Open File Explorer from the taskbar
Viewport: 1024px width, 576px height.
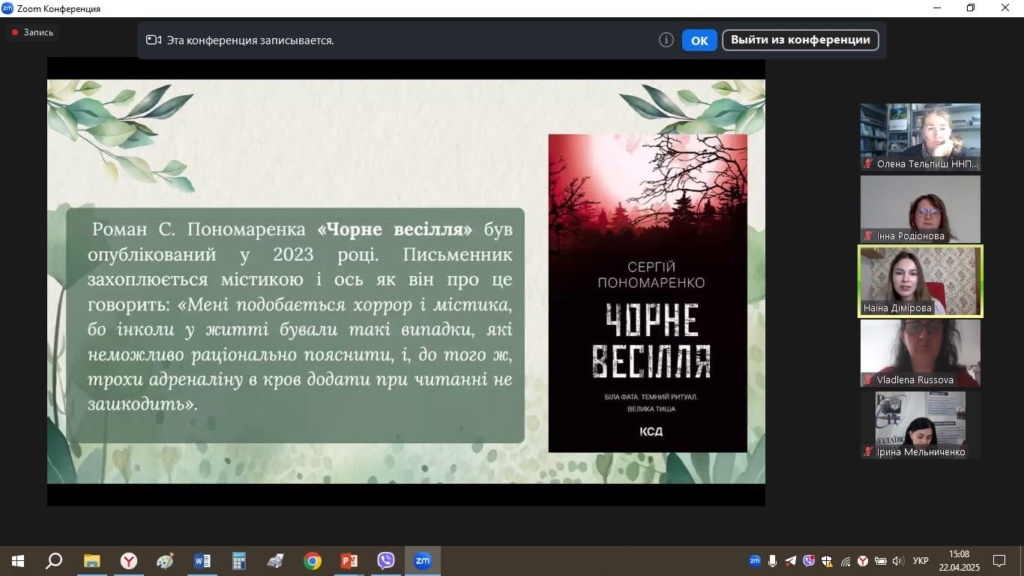[x=91, y=561]
